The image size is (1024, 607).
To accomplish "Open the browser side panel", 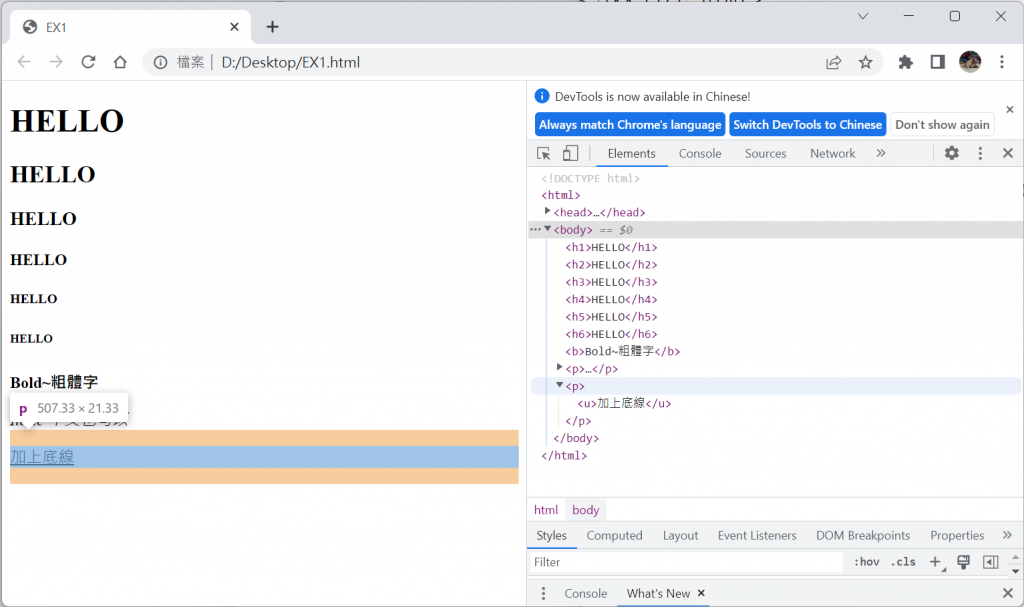I will pyautogui.click(x=938, y=62).
